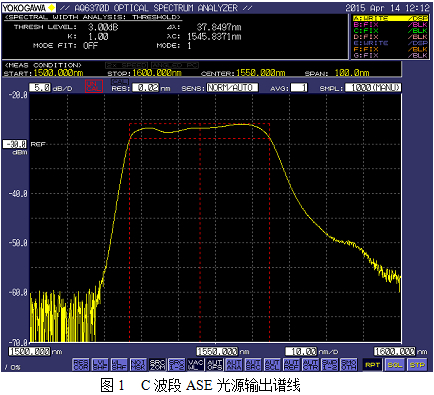Click the red UNCAL warning indicator
434x395 pixels.
pyautogui.click(x=94, y=86)
